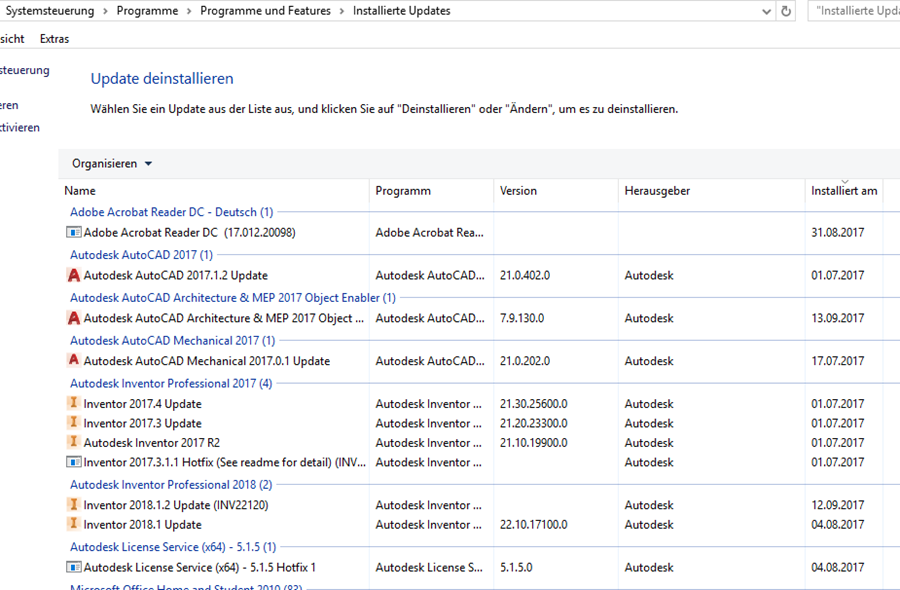This screenshot has width=900, height=590.
Task: Select Inventor 2018.1 Update entry
Action: tap(142, 525)
